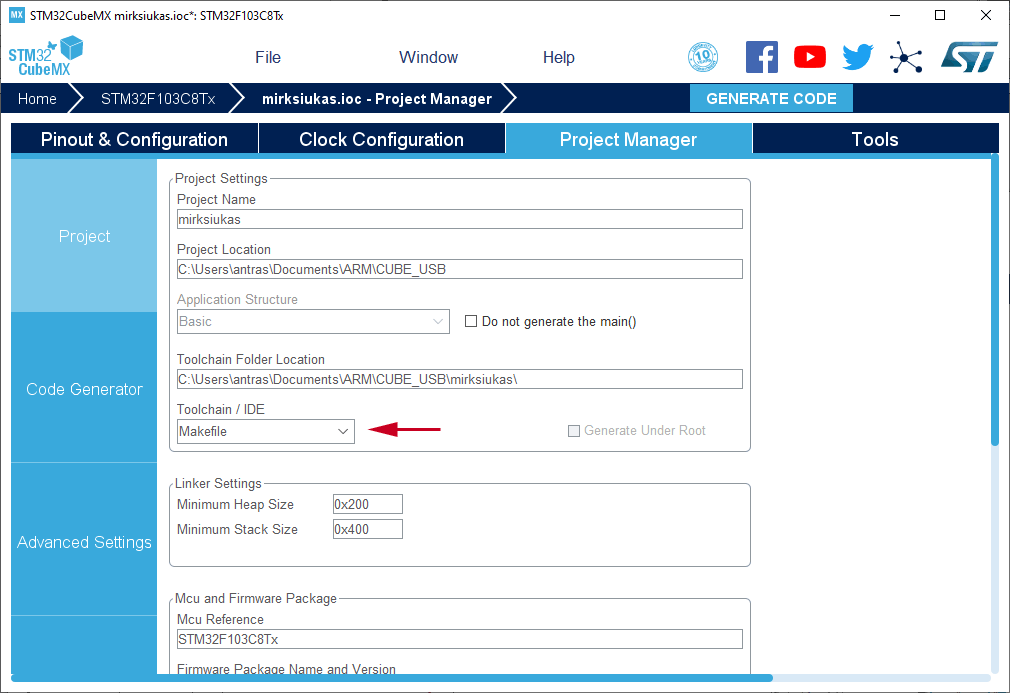Image resolution: width=1010 pixels, height=693 pixels.
Task: Open the YouTube icon link
Action: (x=810, y=57)
